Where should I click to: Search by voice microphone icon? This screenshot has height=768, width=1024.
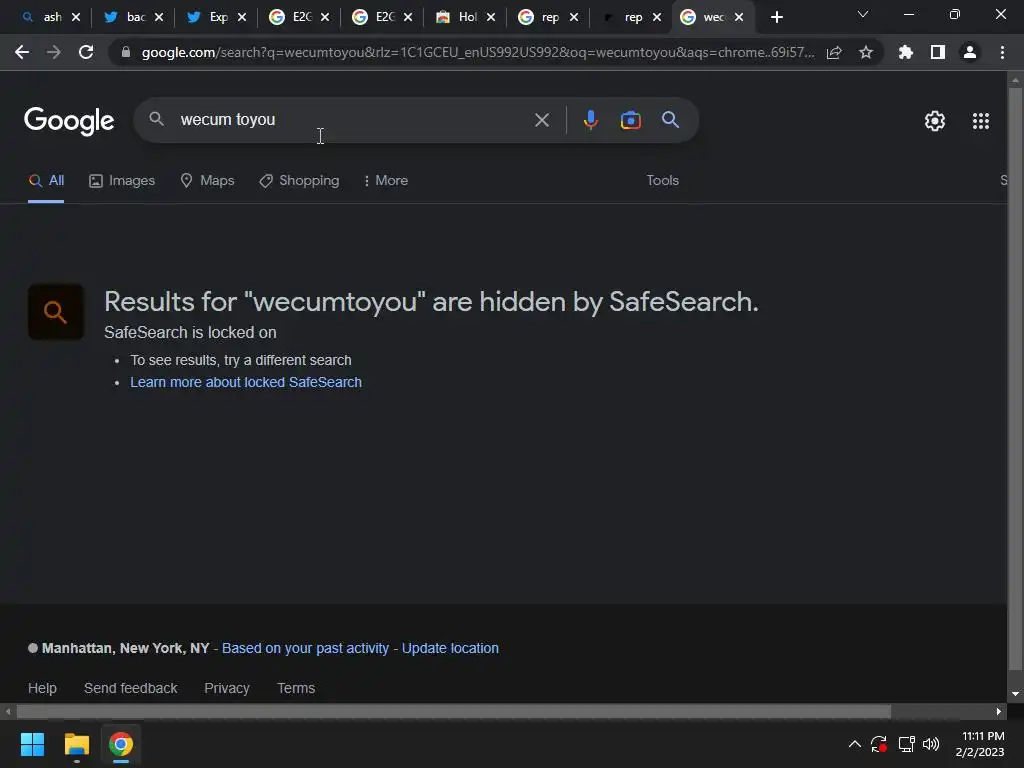pos(590,120)
